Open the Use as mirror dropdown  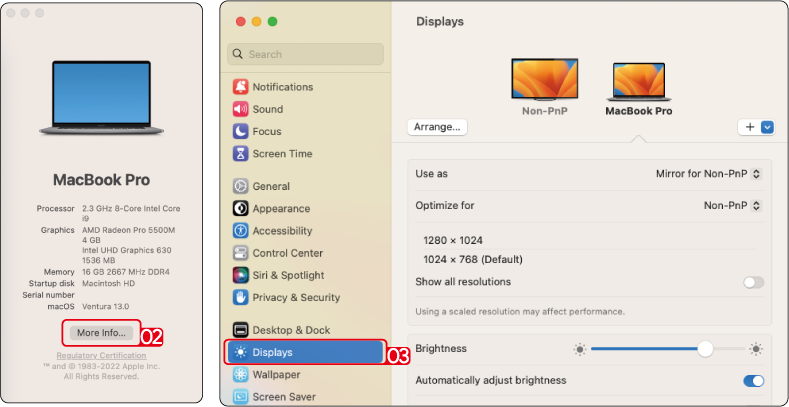[708, 174]
